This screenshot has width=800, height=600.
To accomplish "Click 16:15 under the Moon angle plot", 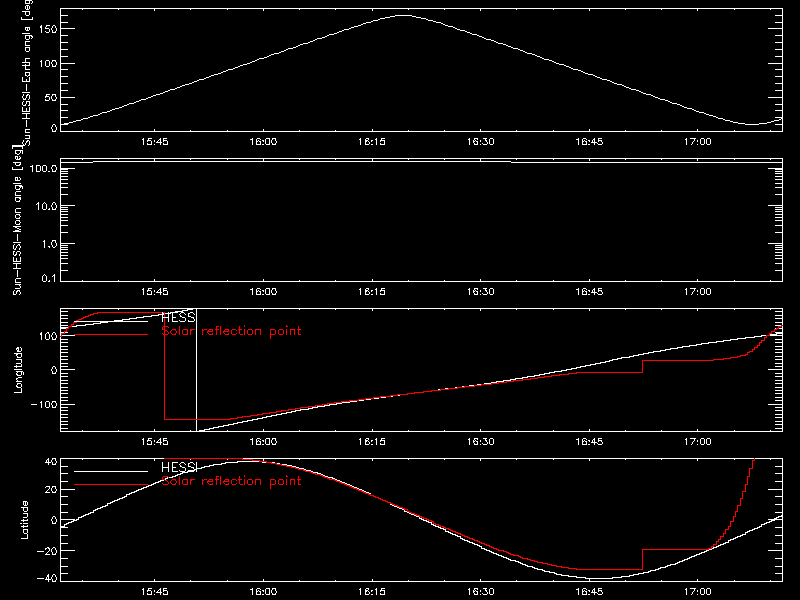I will (372, 292).
